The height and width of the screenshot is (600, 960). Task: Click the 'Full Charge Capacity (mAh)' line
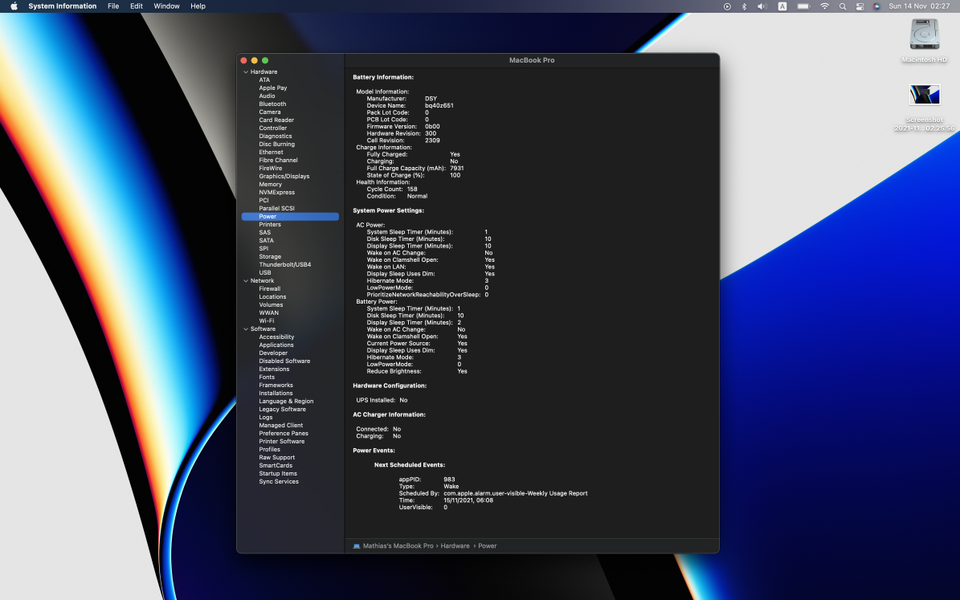[415, 168]
